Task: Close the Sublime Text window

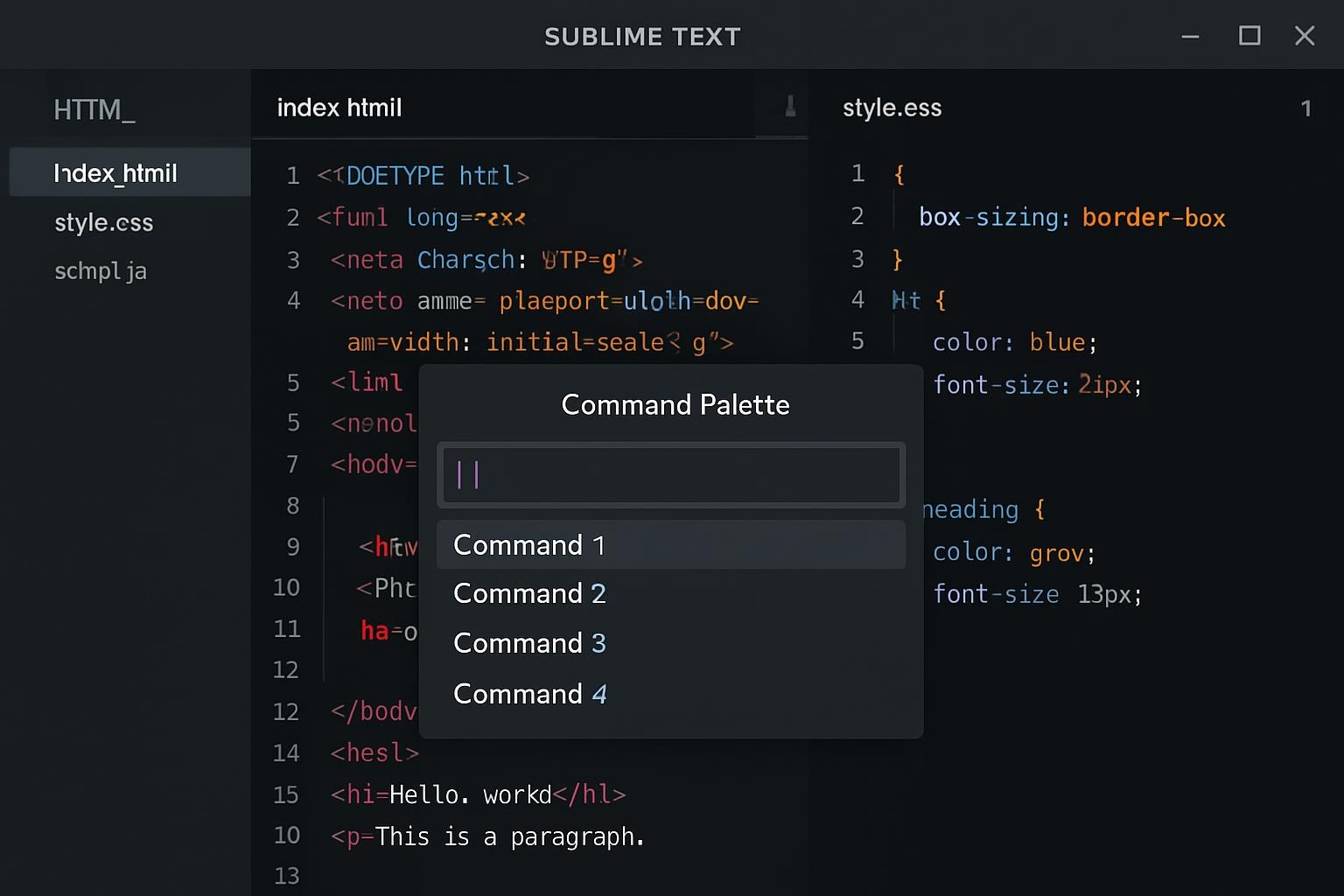Action: [1304, 36]
